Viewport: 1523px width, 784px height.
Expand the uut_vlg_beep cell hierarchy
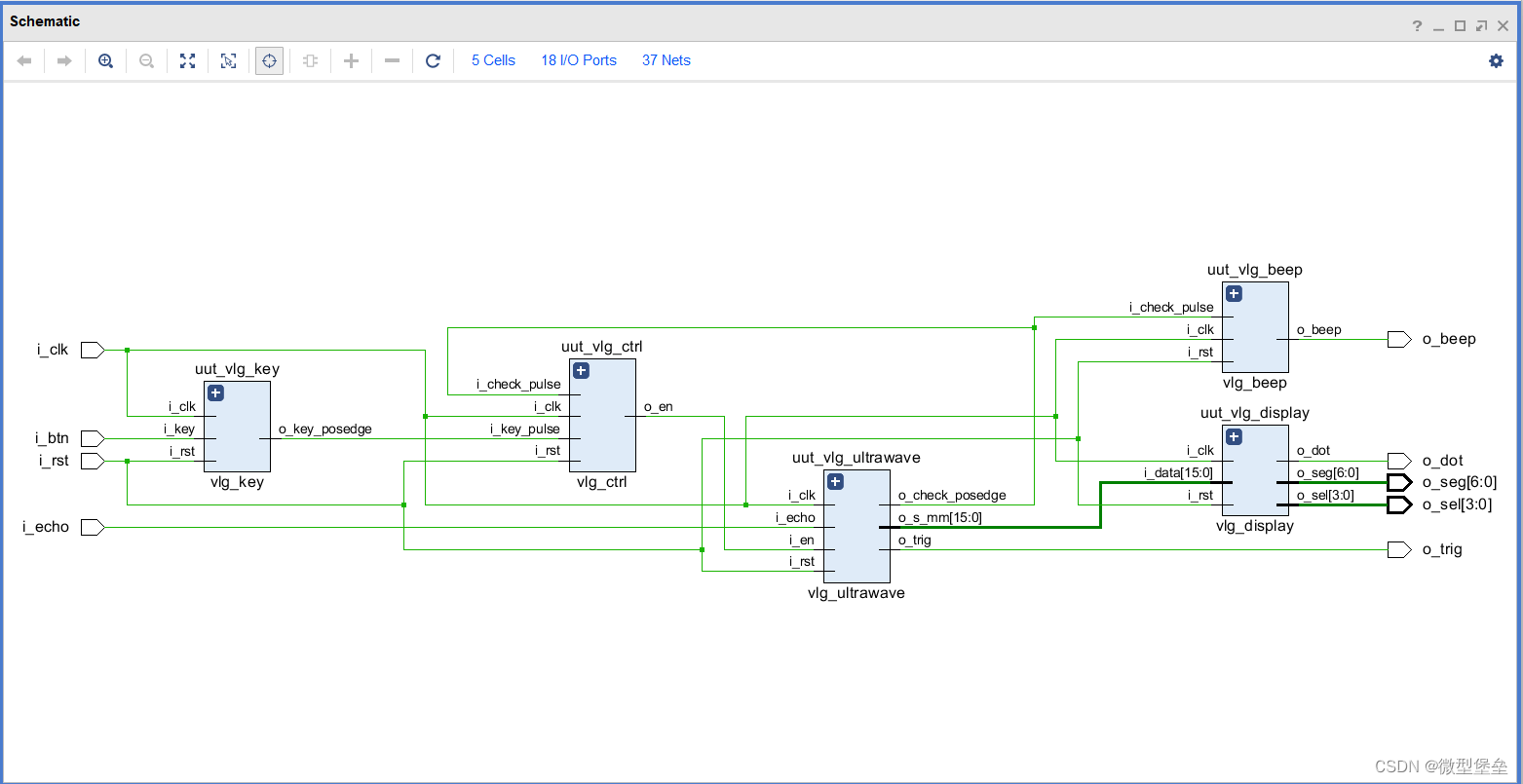1234,293
